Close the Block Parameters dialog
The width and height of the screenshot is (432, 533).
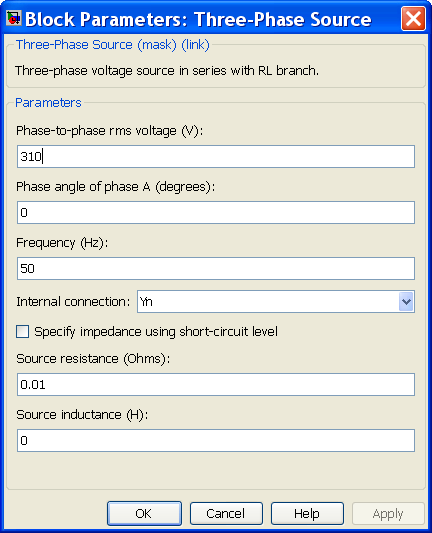pyautogui.click(x=413, y=19)
